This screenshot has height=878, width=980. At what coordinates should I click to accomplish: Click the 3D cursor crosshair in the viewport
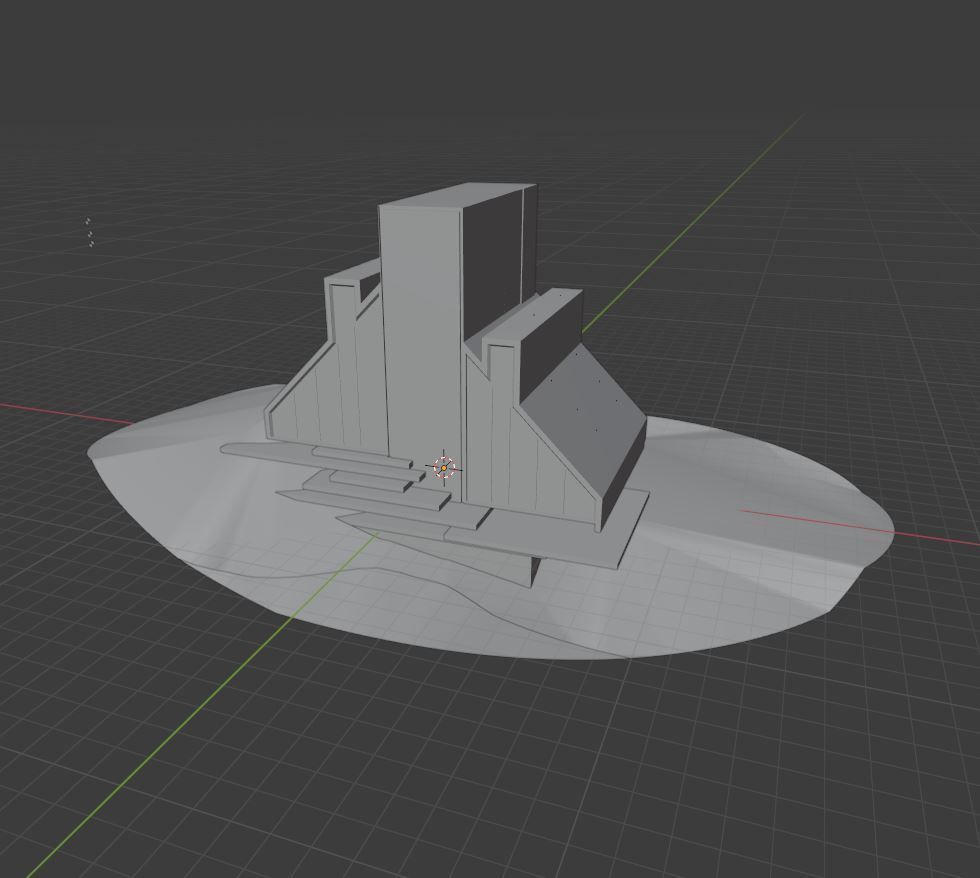[444, 467]
